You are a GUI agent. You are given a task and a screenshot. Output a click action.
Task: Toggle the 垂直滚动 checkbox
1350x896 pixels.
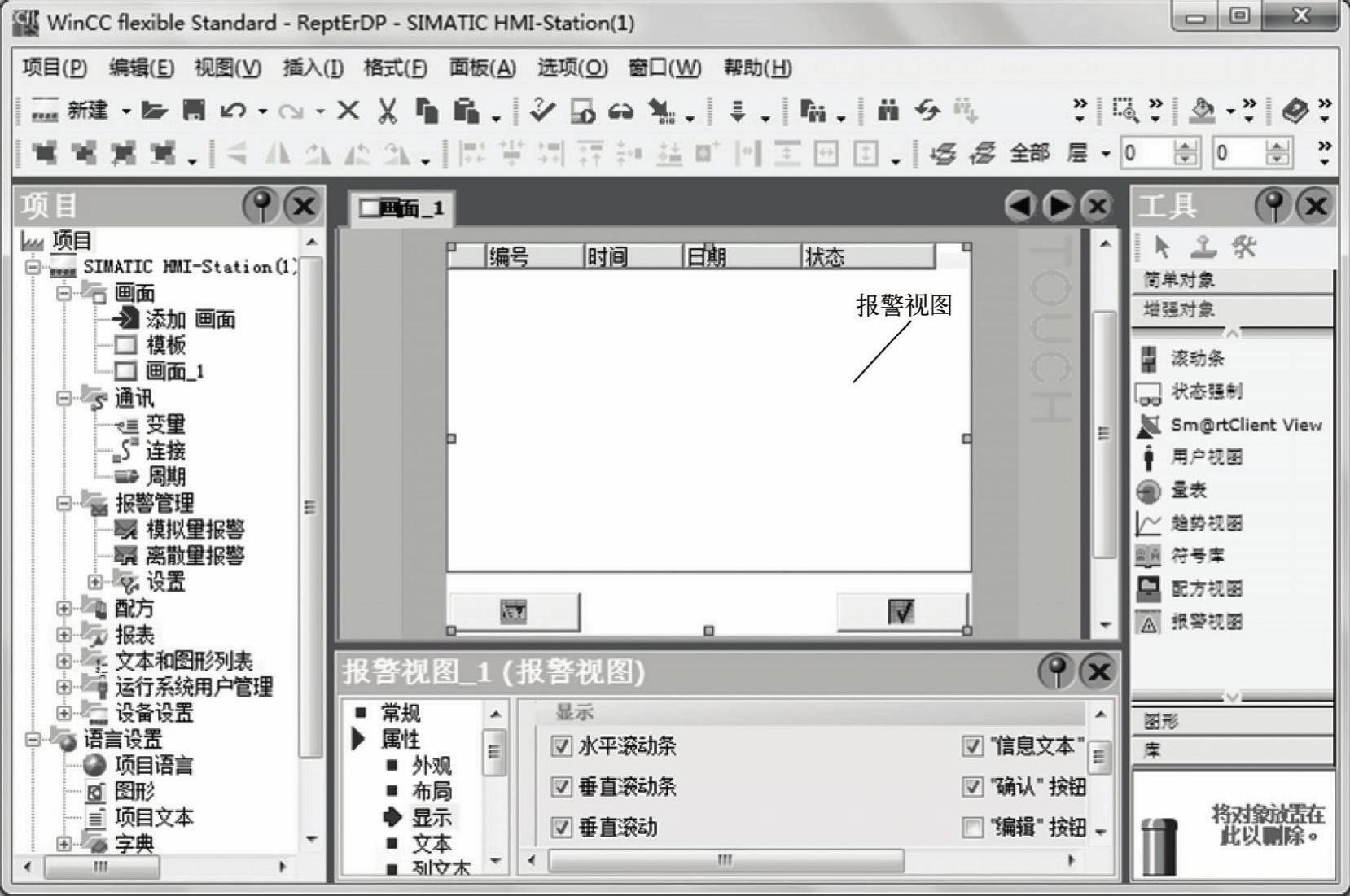click(x=561, y=828)
